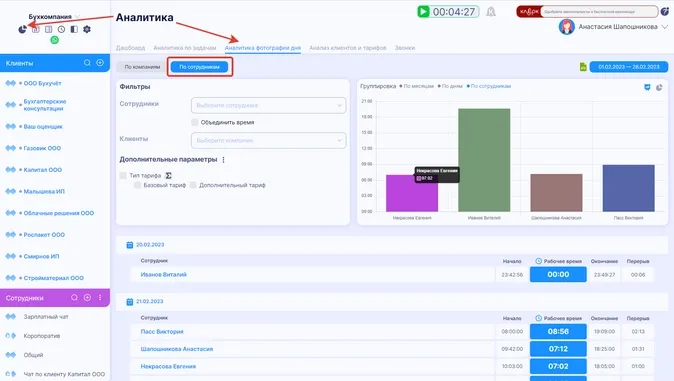This screenshot has width=674, height=381.
Task: Open three-dot menu in Сотрудники header
Action: click(x=100, y=298)
